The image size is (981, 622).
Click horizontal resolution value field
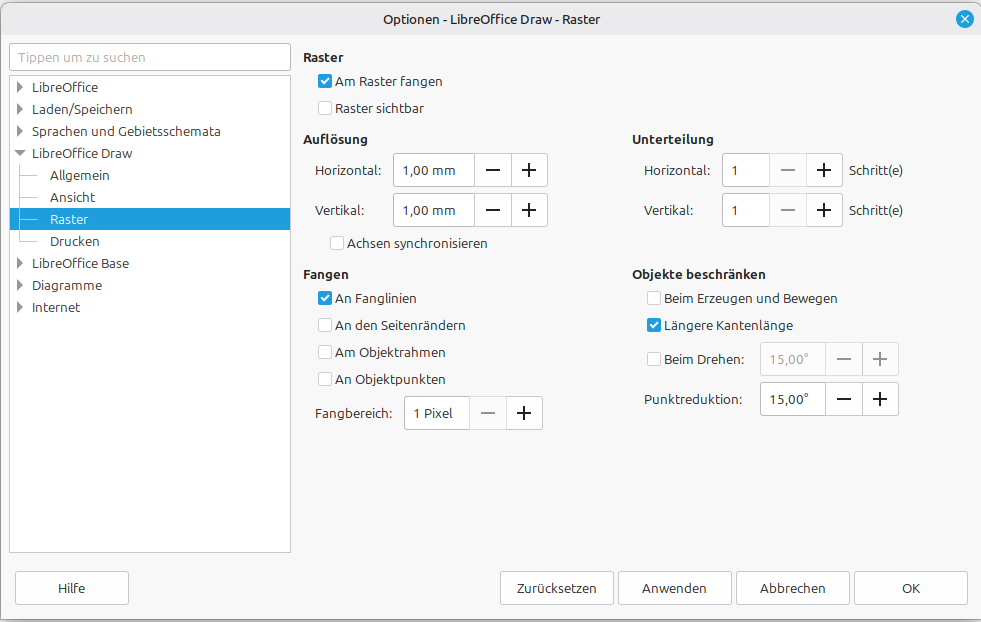point(434,170)
